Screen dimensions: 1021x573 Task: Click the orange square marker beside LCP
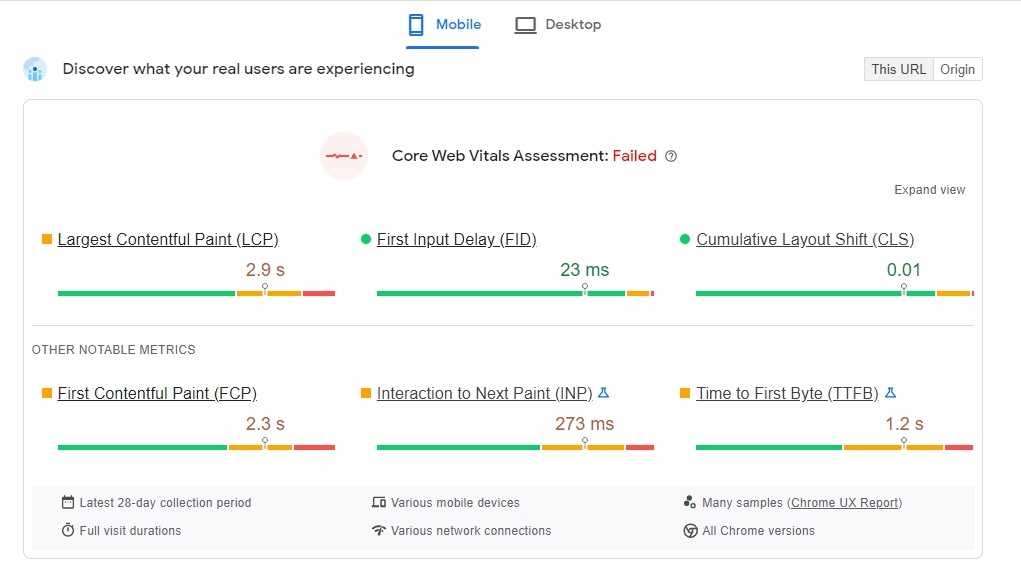pyautogui.click(x=47, y=239)
